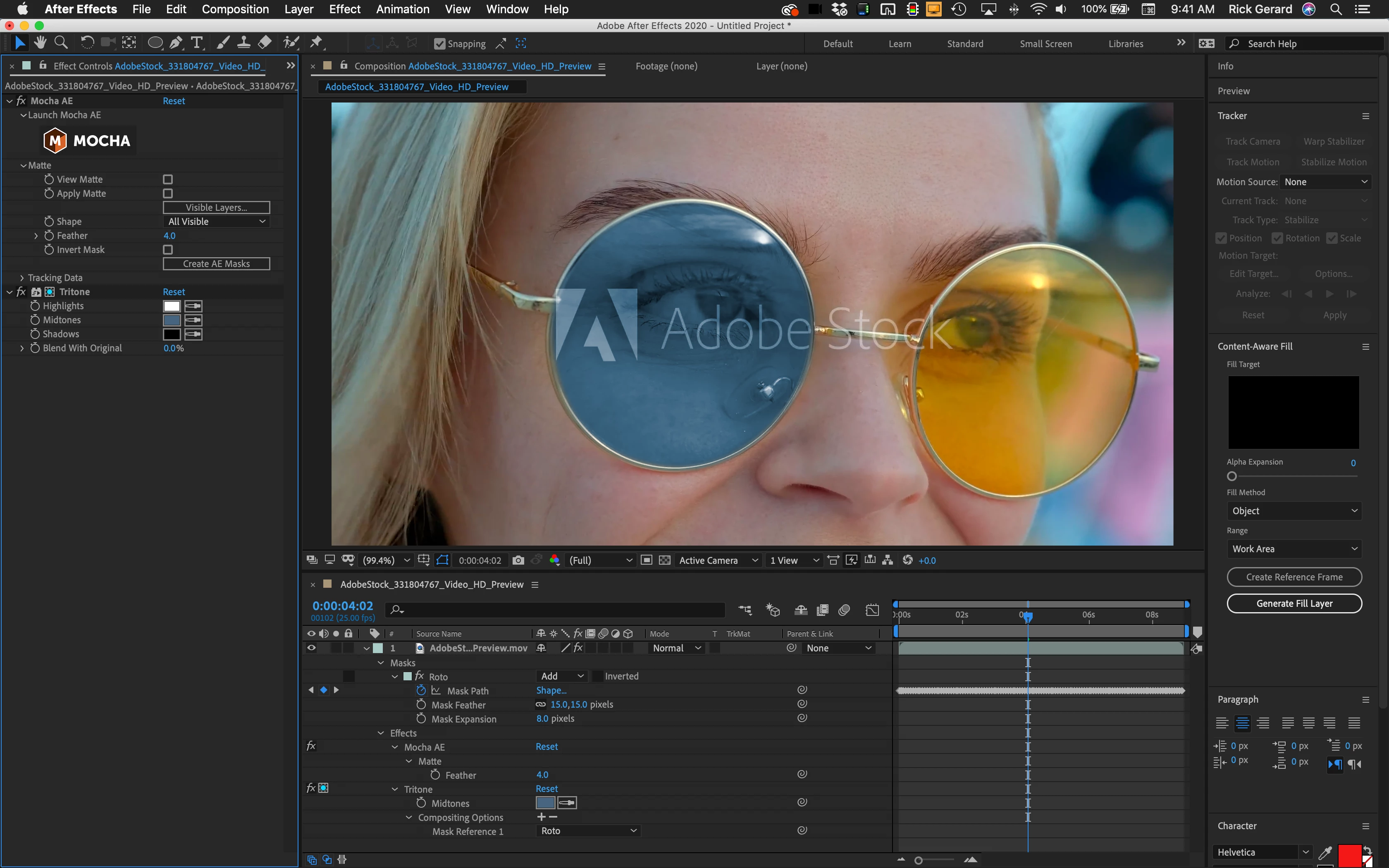This screenshot has height=868, width=1389.
Task: Enable the View Matte checkbox
Action: coord(167,180)
